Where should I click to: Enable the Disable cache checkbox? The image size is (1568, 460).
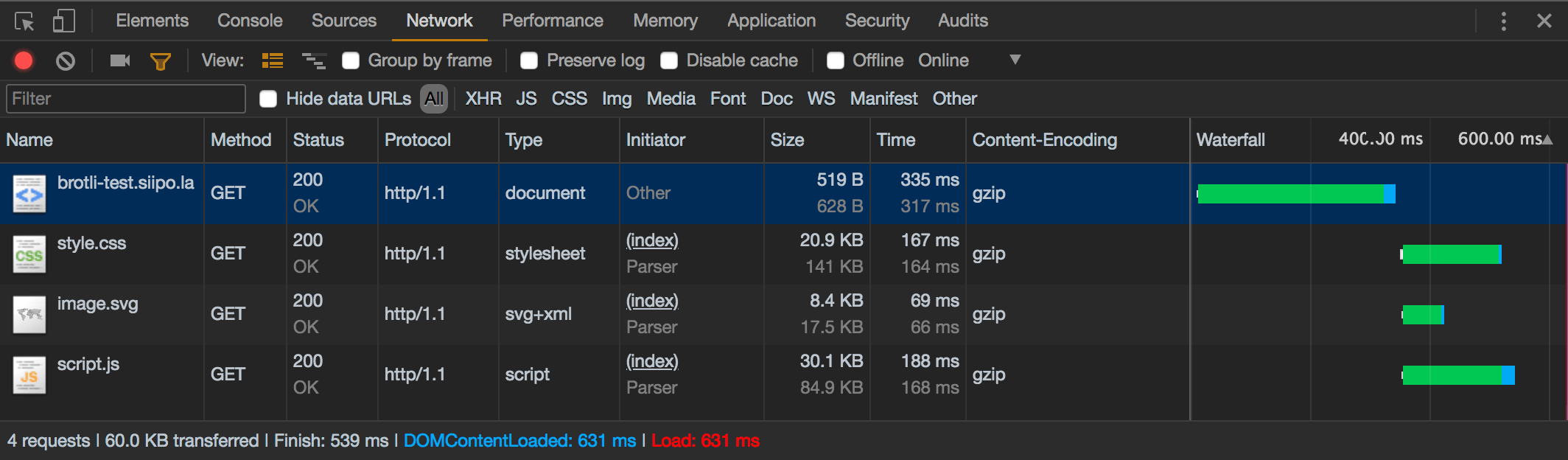pos(669,60)
